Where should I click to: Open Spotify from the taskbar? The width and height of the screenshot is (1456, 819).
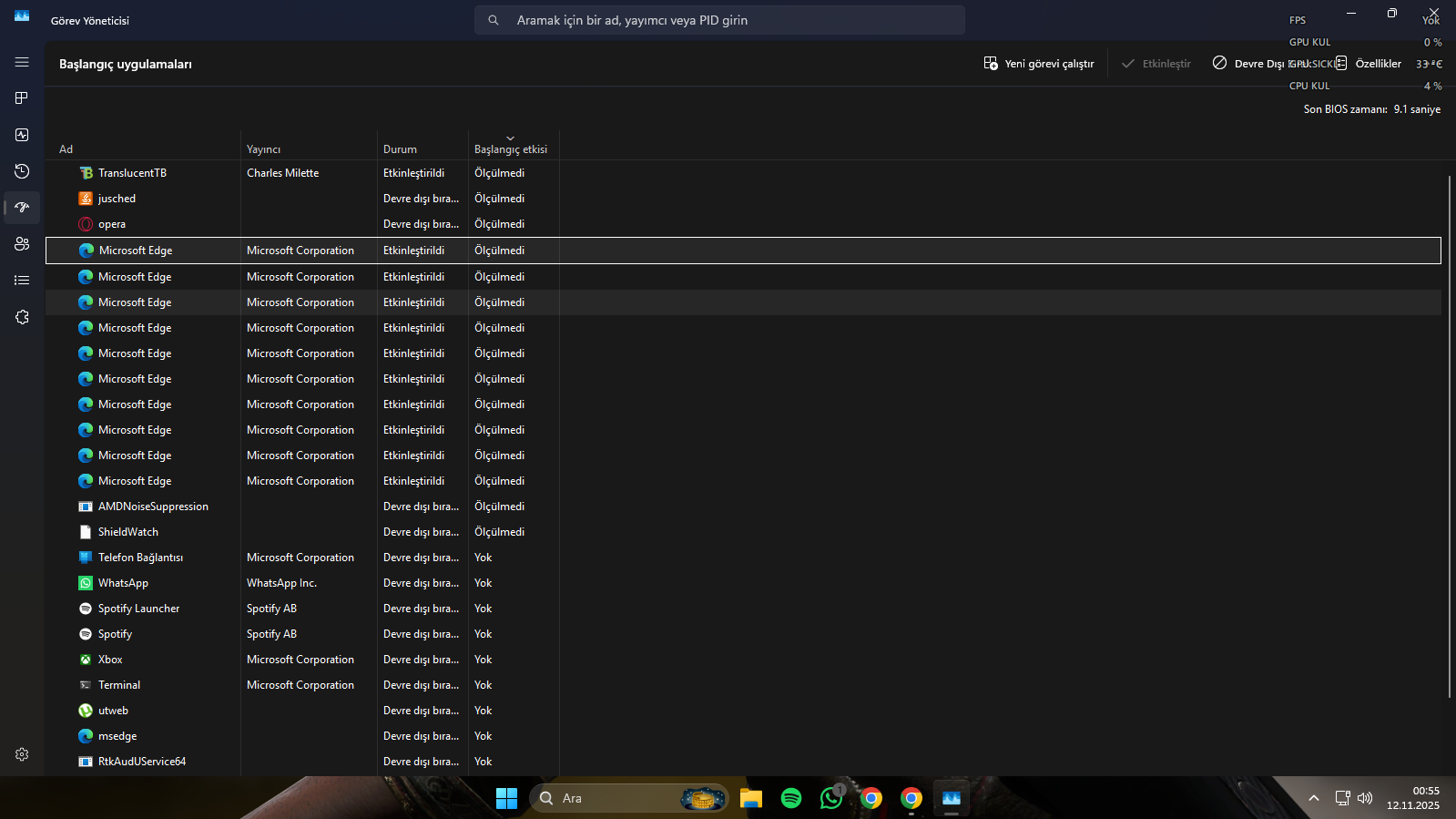(791, 798)
